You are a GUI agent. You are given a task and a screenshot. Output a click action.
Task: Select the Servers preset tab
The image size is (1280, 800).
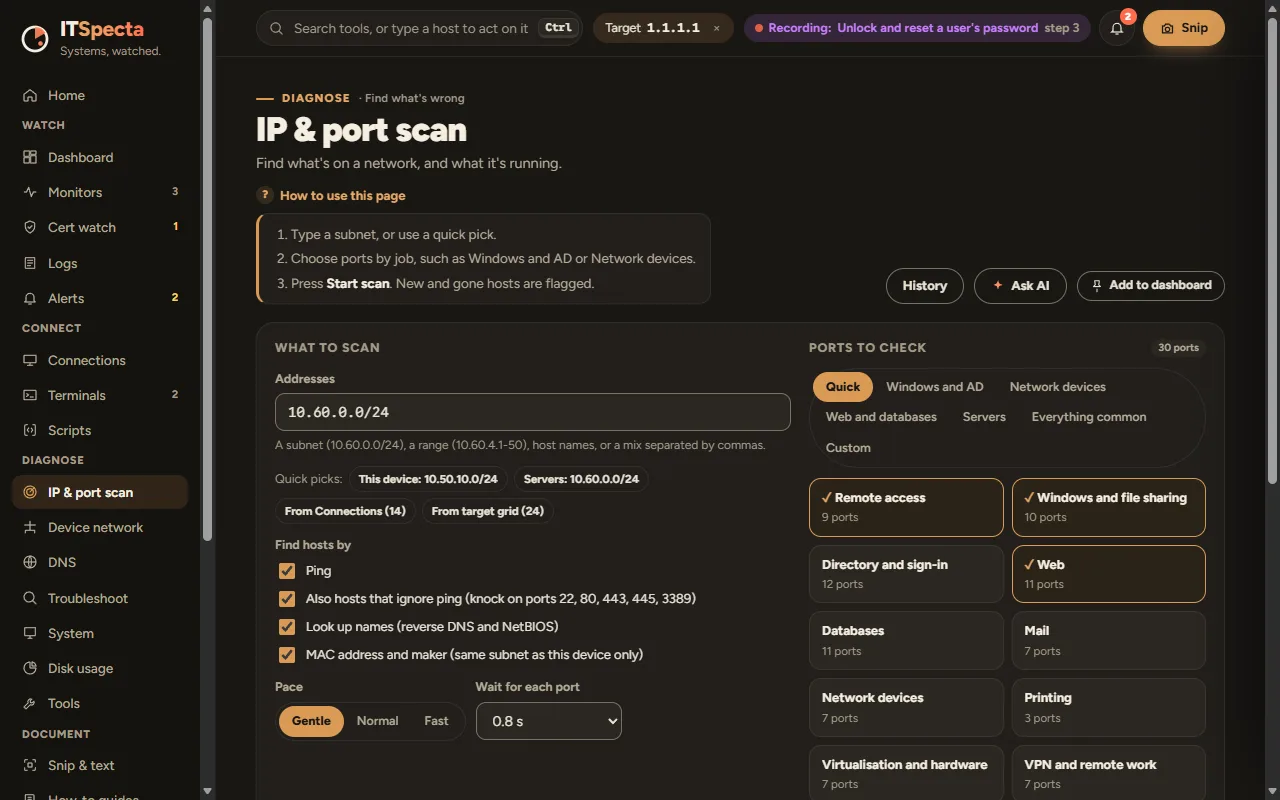click(984, 417)
